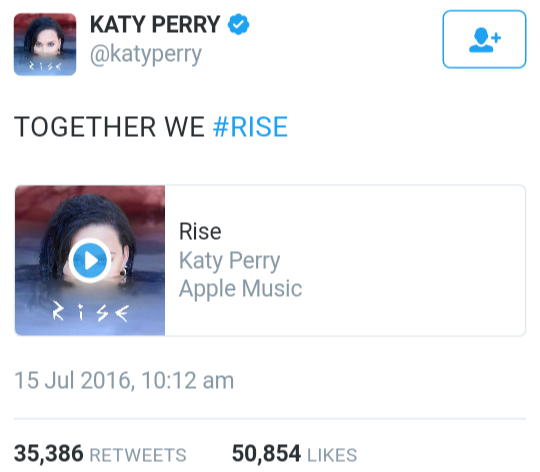The image size is (540, 472).
Task: Select the KATY PERRY display name
Action: [155, 24]
